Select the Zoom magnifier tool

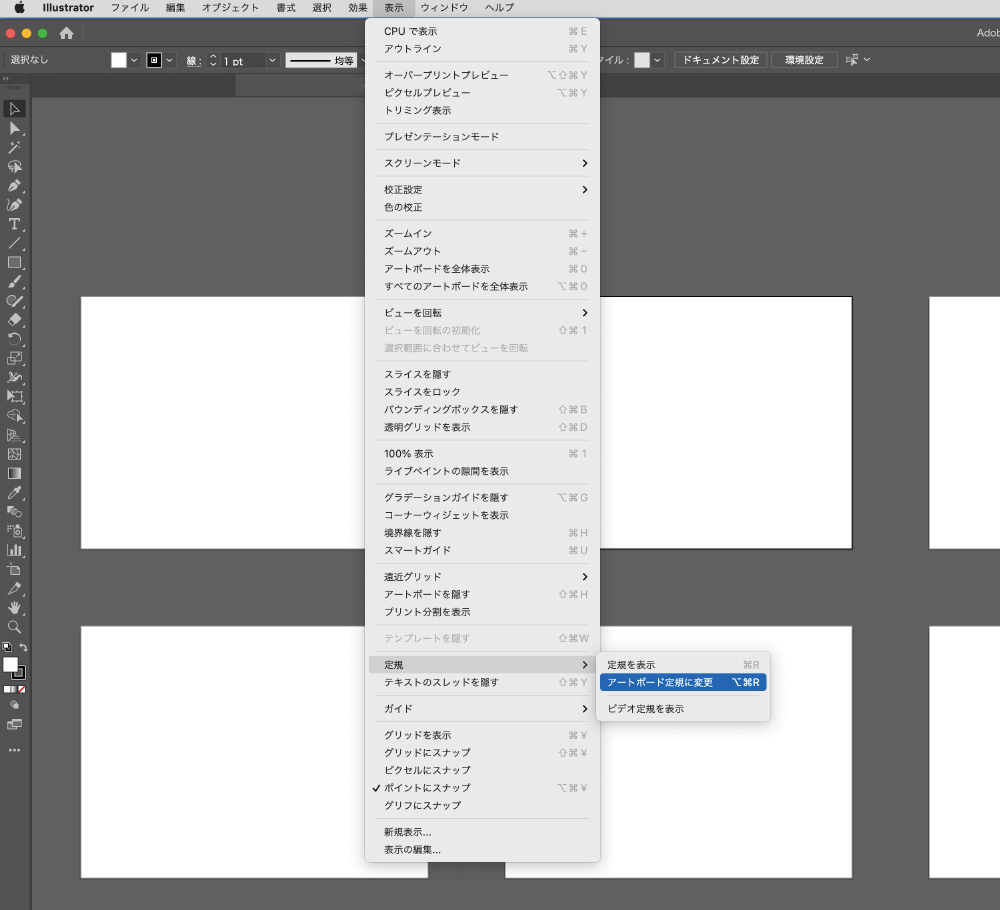tap(15, 627)
